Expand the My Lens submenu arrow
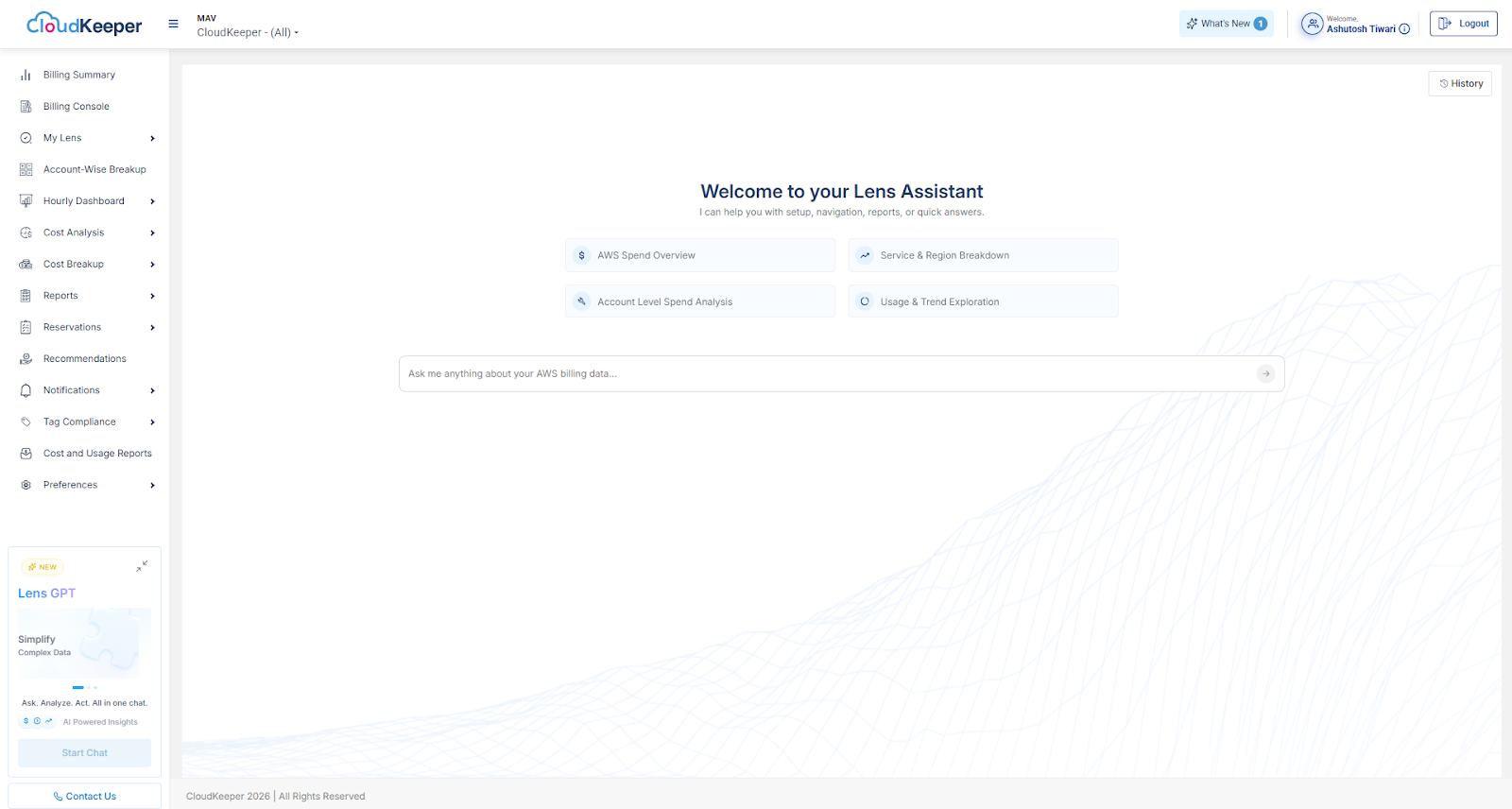1512x809 pixels. click(152, 138)
